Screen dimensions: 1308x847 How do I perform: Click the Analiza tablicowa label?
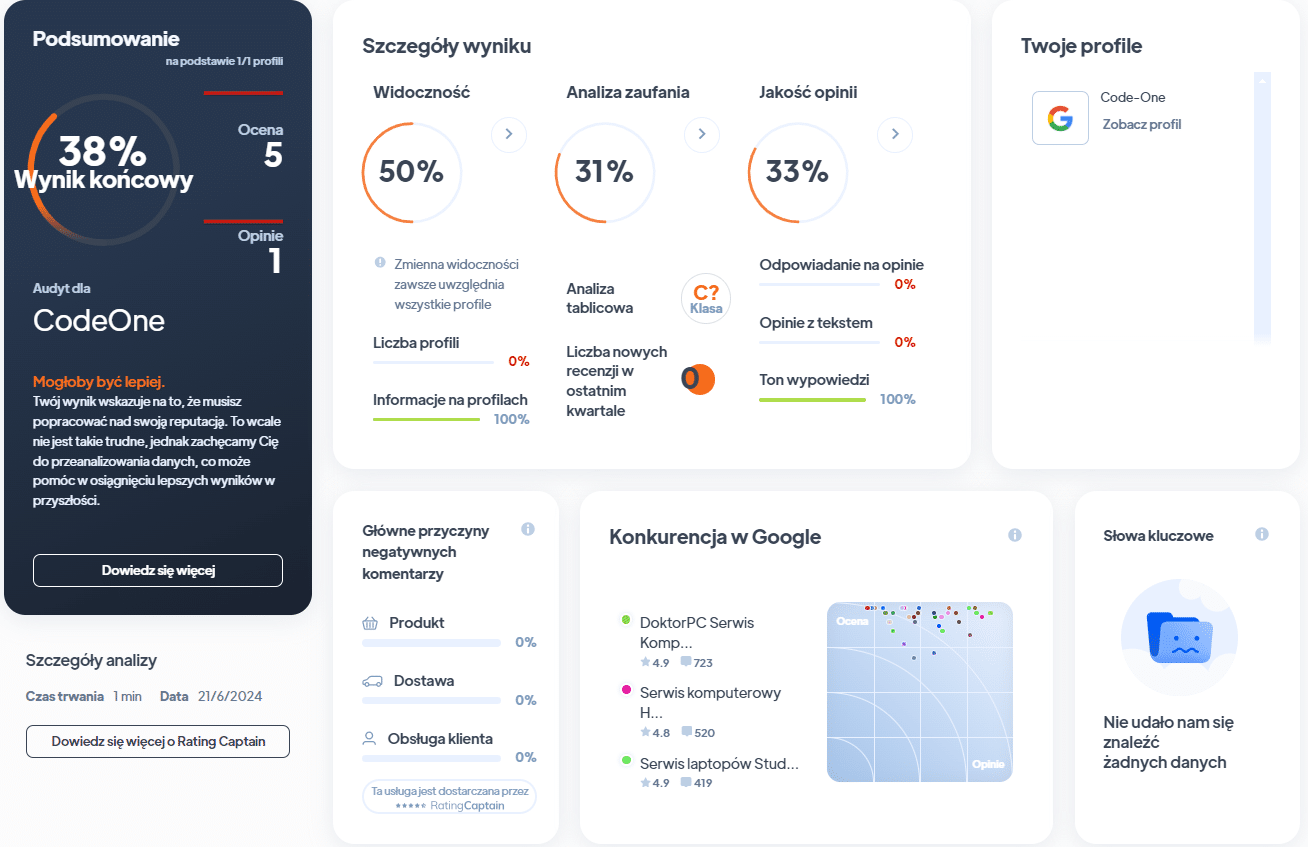pyautogui.click(x=600, y=298)
